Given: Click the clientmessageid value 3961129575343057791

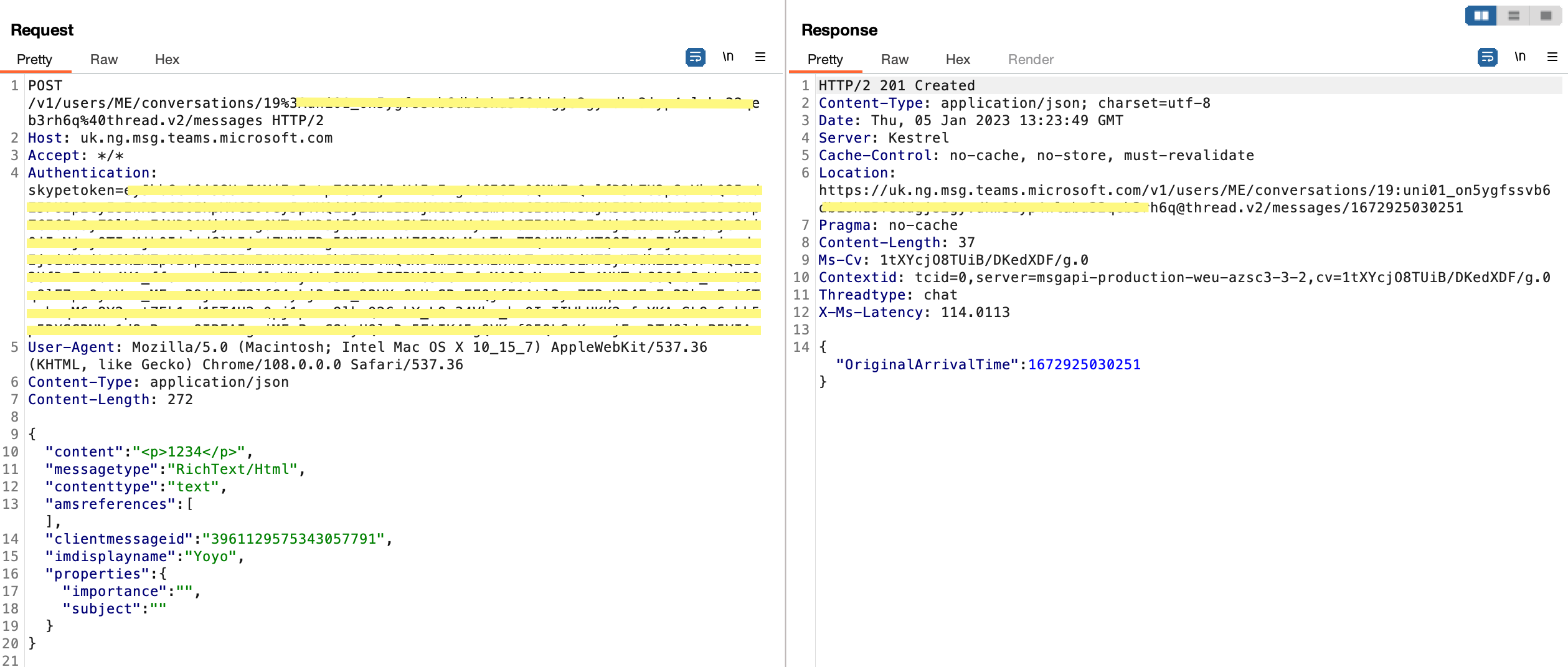Looking at the screenshot, I should pyautogui.click(x=293, y=539).
